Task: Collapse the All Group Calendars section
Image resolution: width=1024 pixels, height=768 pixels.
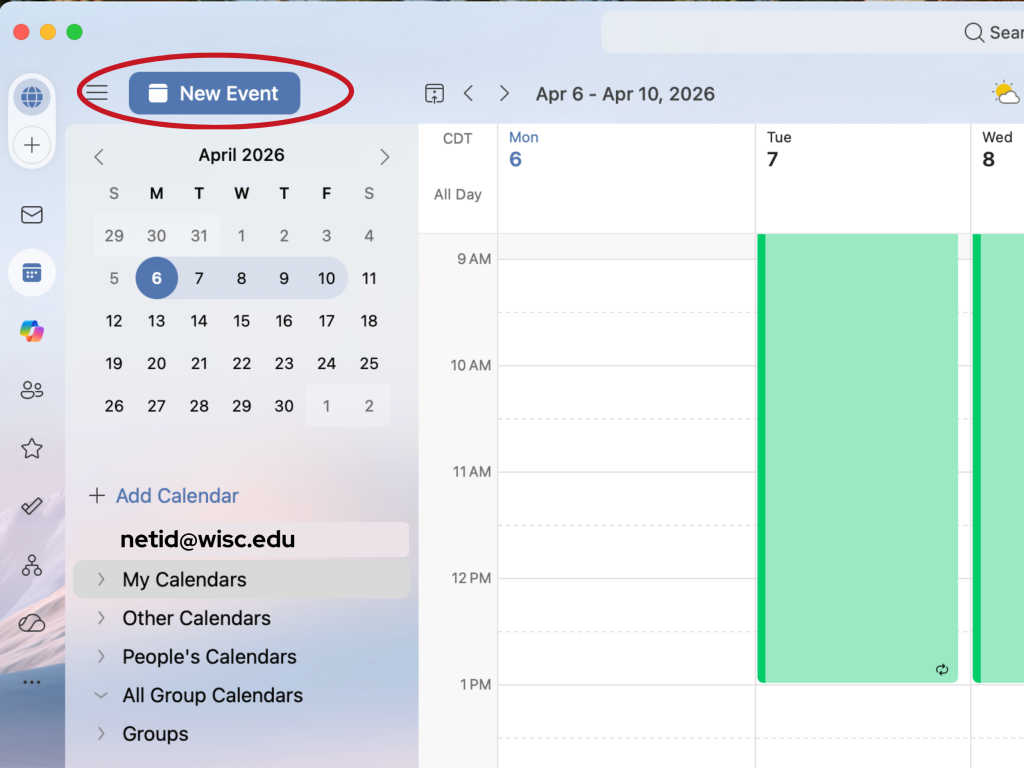Action: [x=101, y=695]
